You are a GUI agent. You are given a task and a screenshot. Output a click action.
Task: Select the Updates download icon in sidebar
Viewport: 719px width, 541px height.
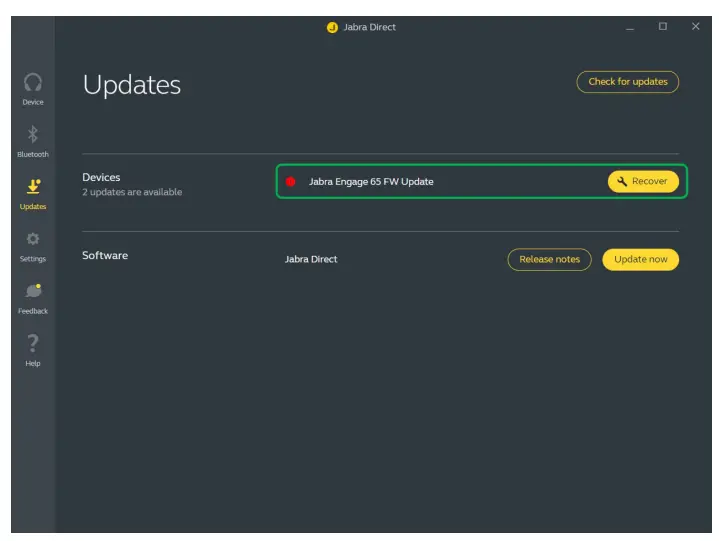(33, 187)
